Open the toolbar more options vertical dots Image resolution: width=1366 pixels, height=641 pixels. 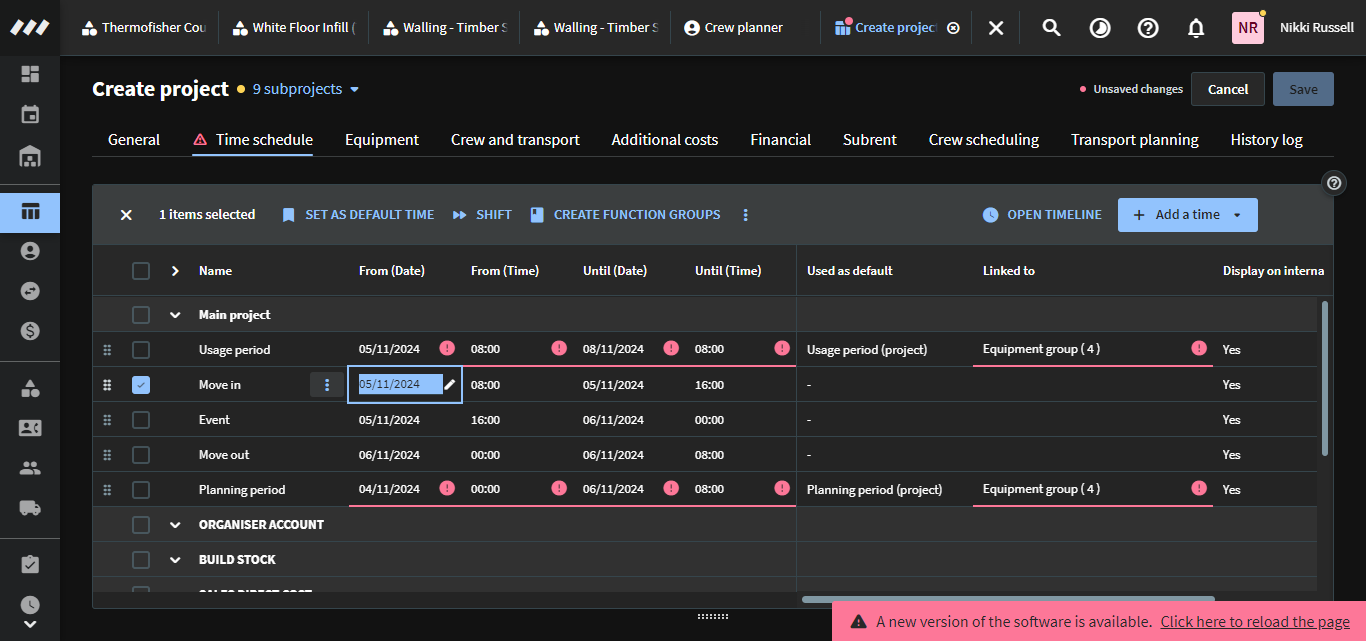[746, 215]
